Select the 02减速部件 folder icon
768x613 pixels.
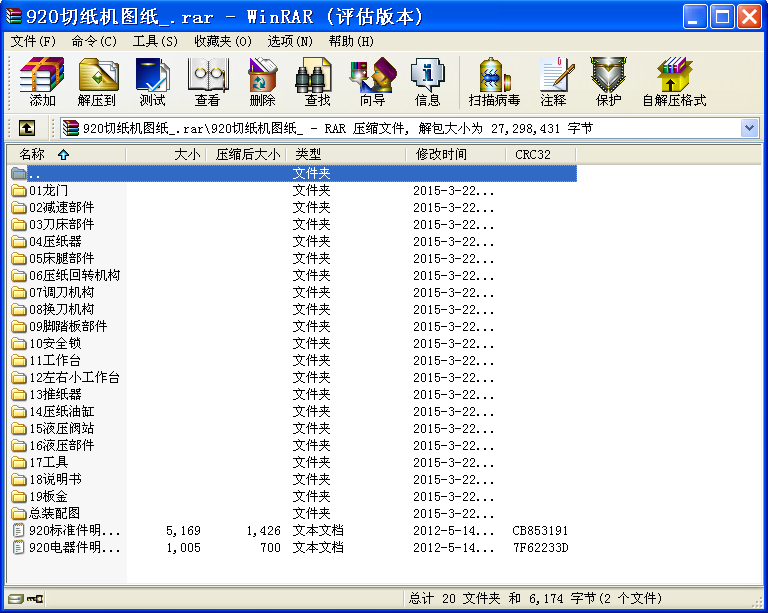point(19,208)
